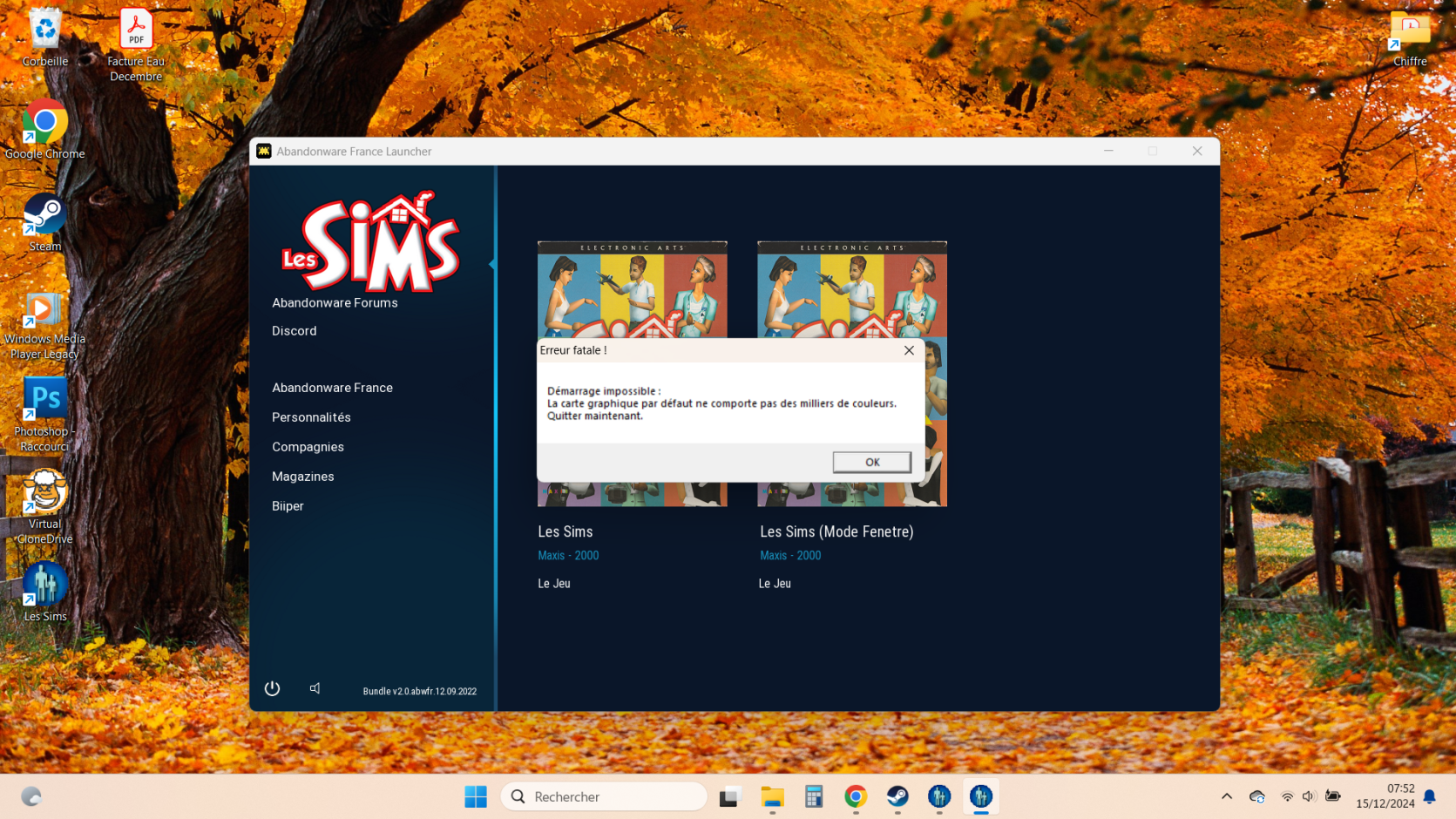Open Abandonware Forums link
1456x819 pixels.
pyautogui.click(x=335, y=303)
